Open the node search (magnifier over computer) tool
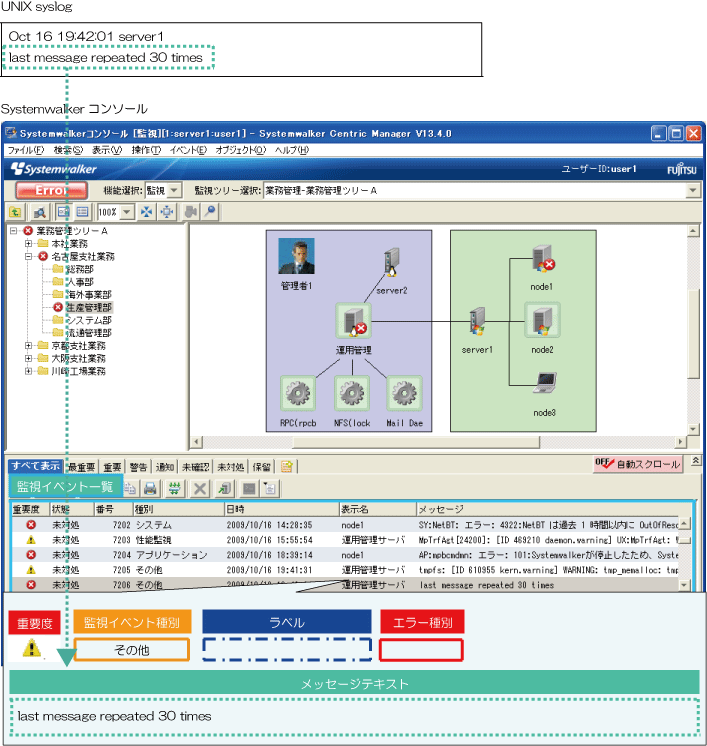 [40, 212]
